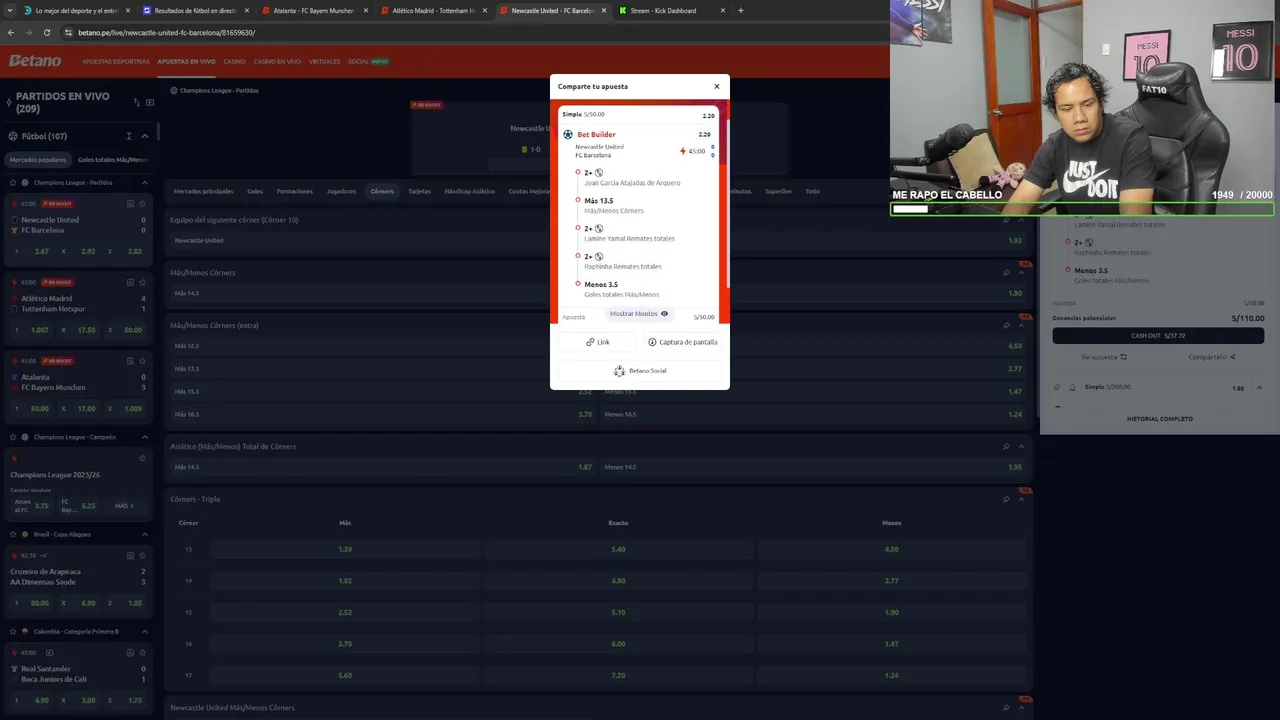The image size is (1280, 720).
Task: Open stats icon for Newcastle United match
Action: click(x=130, y=204)
